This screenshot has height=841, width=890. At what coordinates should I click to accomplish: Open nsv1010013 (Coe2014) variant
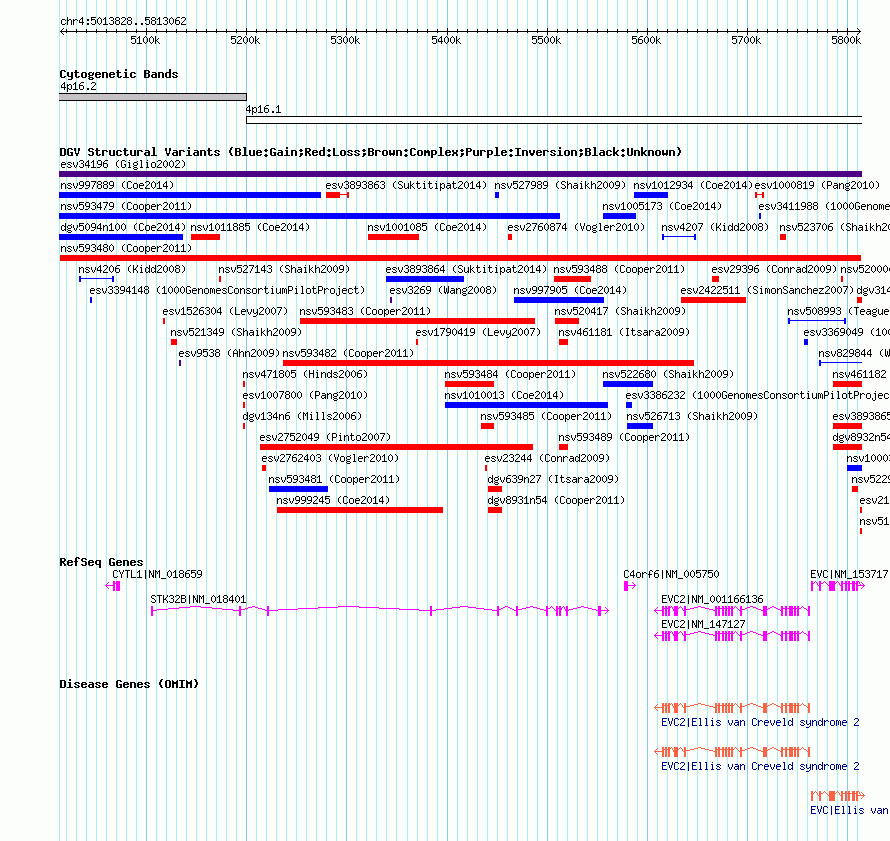[504, 395]
